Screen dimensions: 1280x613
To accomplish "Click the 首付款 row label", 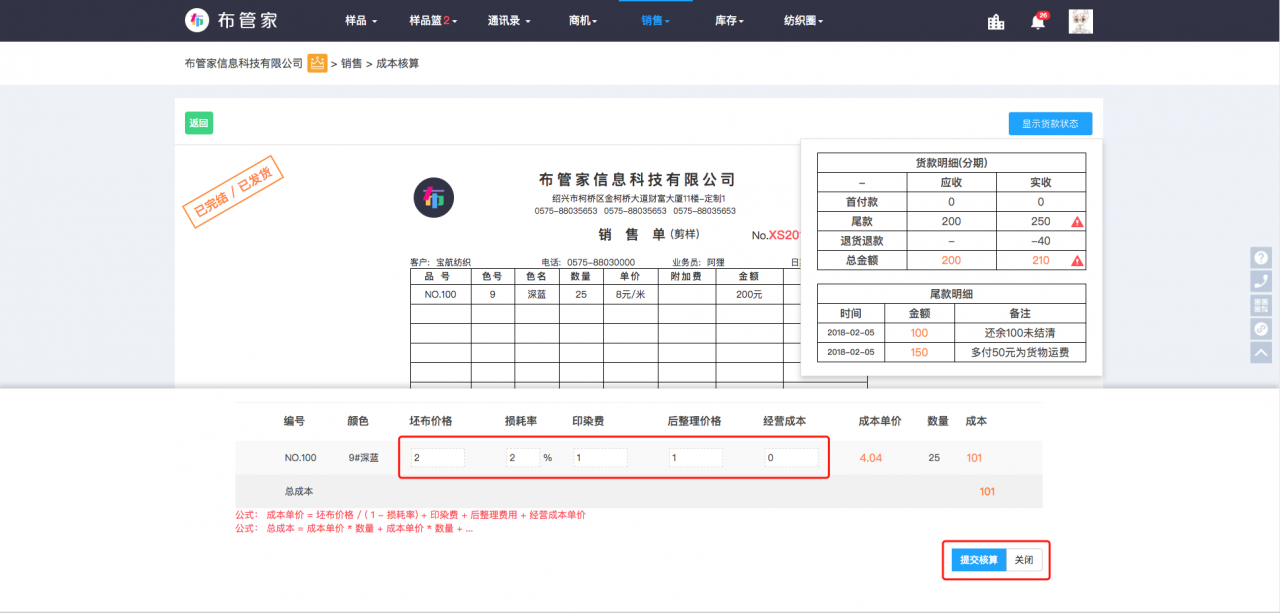I will pyautogui.click(x=862, y=202).
